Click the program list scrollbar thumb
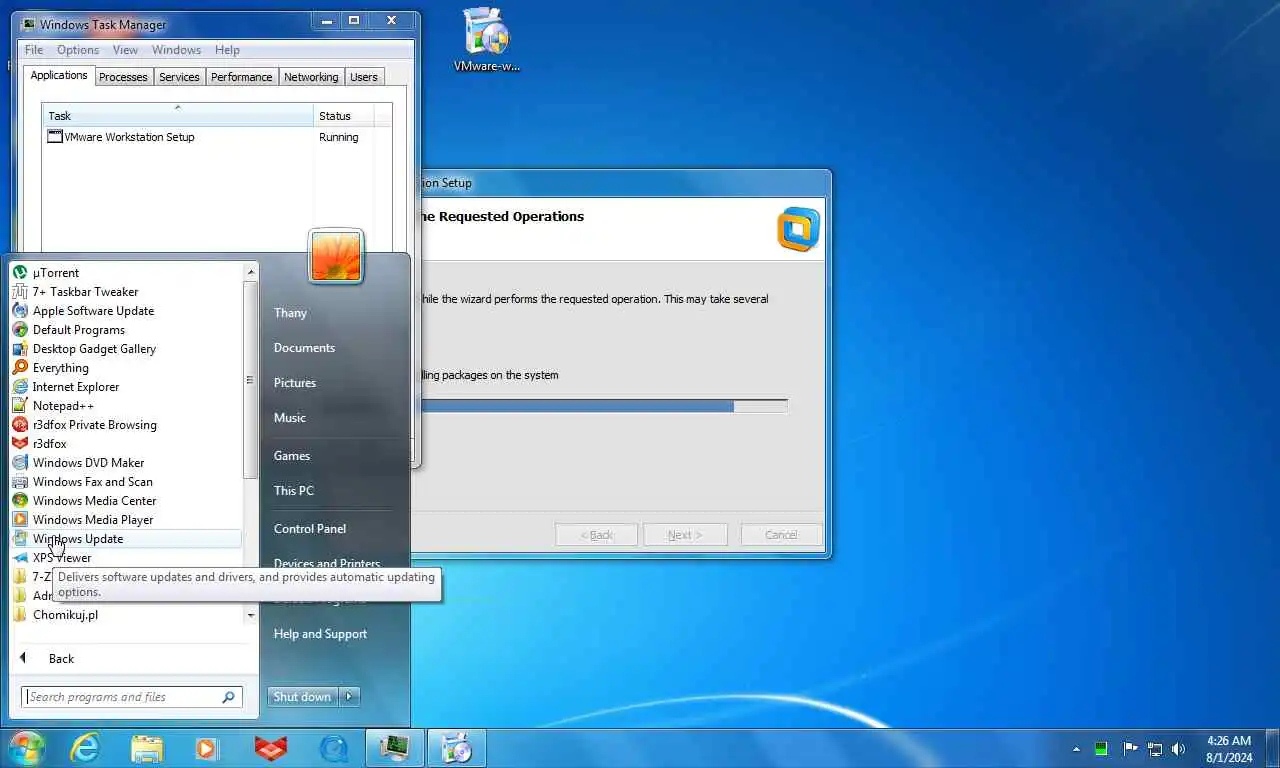 251,380
